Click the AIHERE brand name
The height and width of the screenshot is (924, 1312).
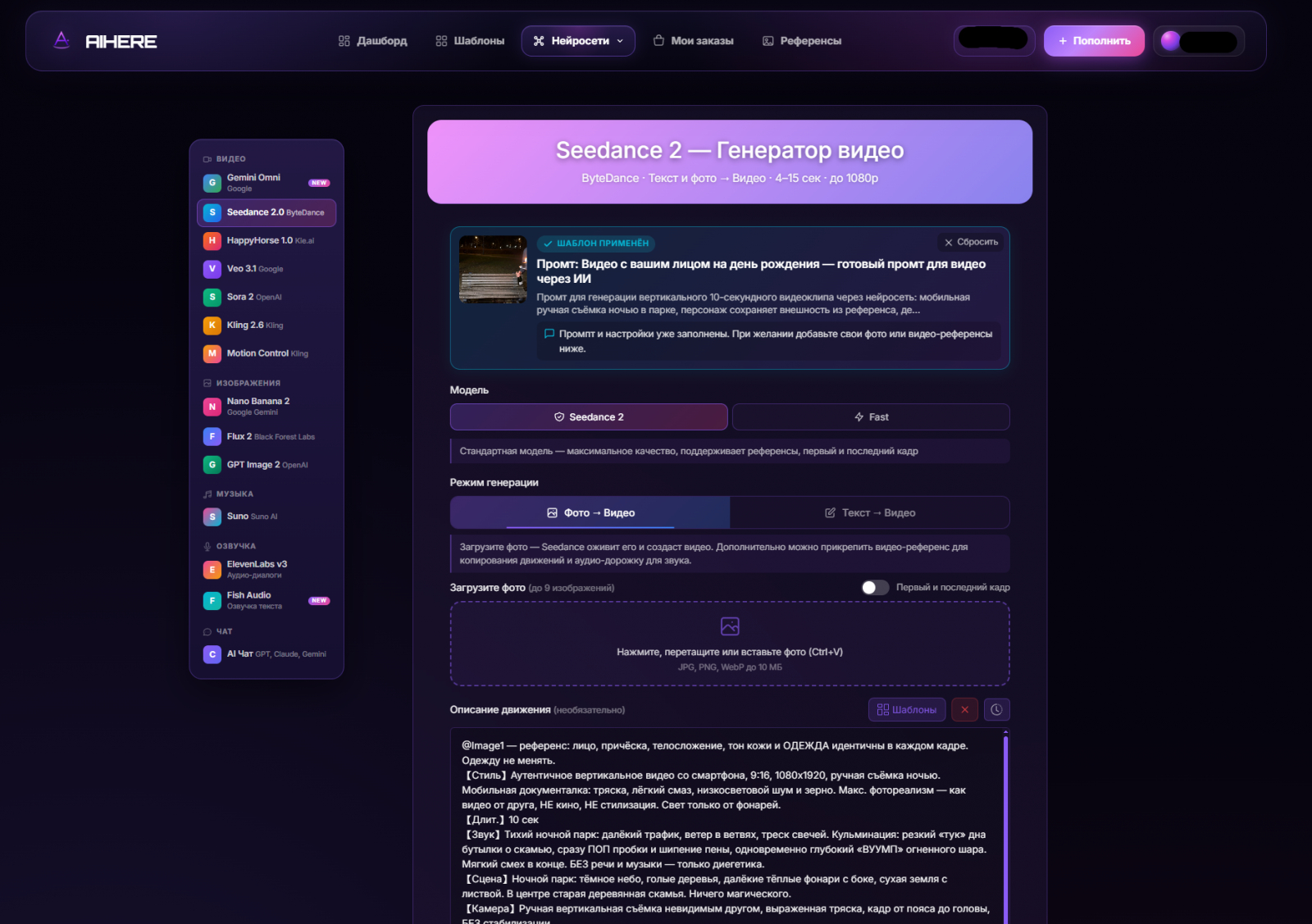tap(121, 41)
